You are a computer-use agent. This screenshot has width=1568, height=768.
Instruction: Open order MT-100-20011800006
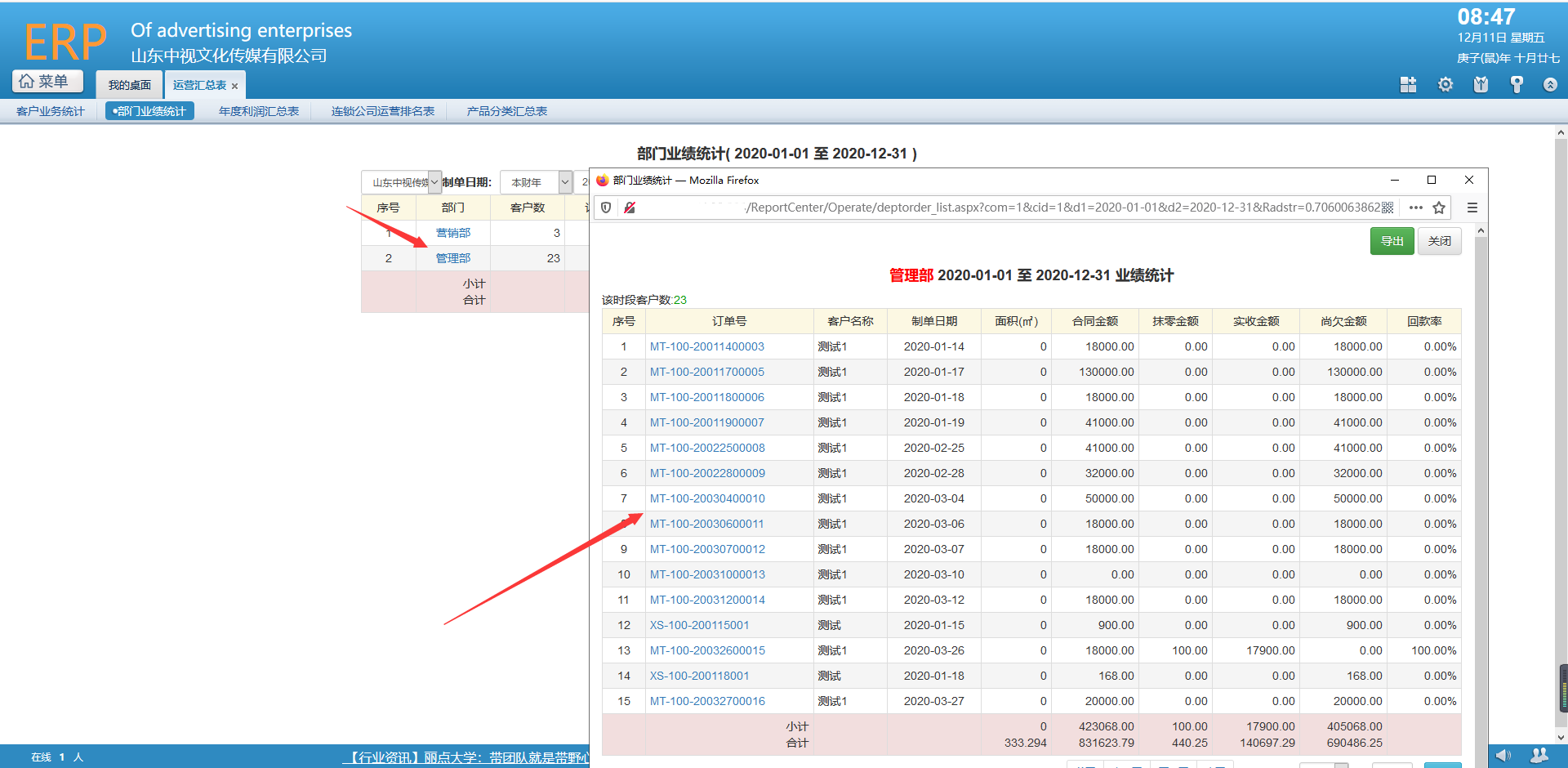click(707, 397)
